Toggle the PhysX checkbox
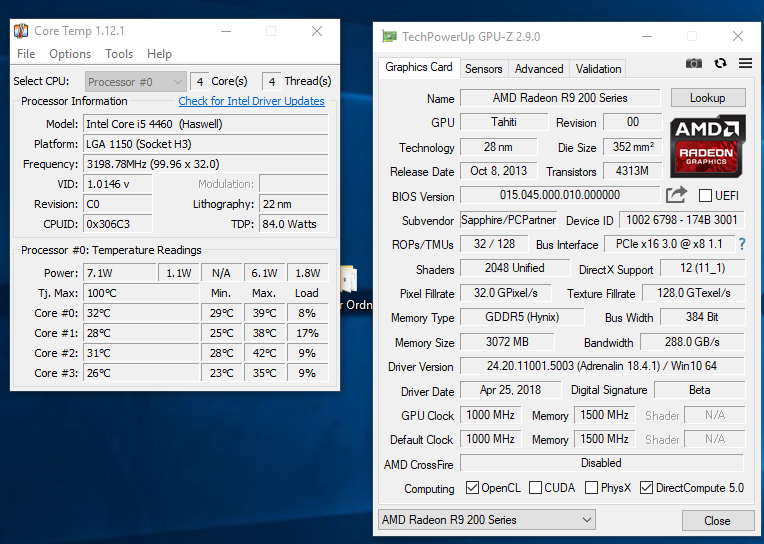The height and width of the screenshot is (544, 764). pos(591,487)
